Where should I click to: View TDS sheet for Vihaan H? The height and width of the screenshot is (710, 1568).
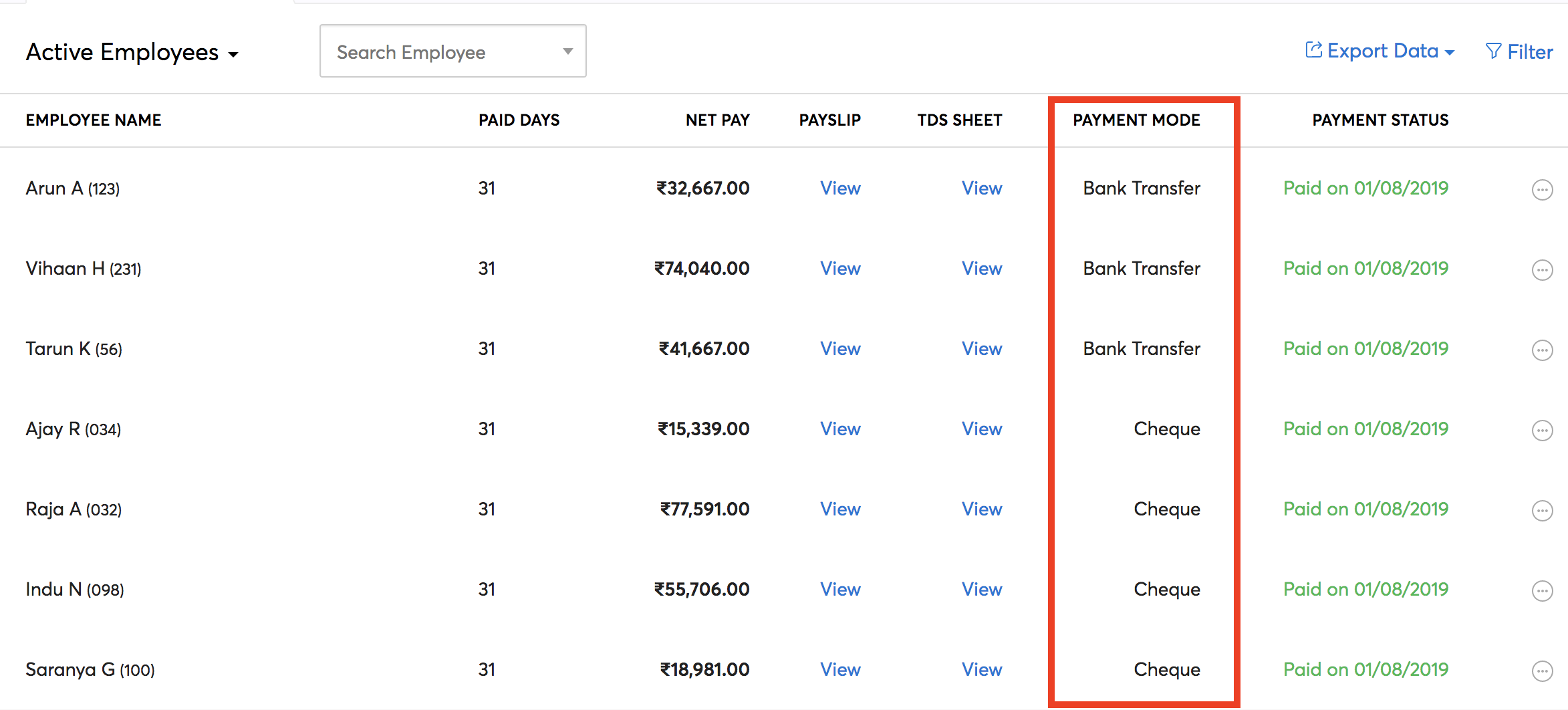[981, 269]
